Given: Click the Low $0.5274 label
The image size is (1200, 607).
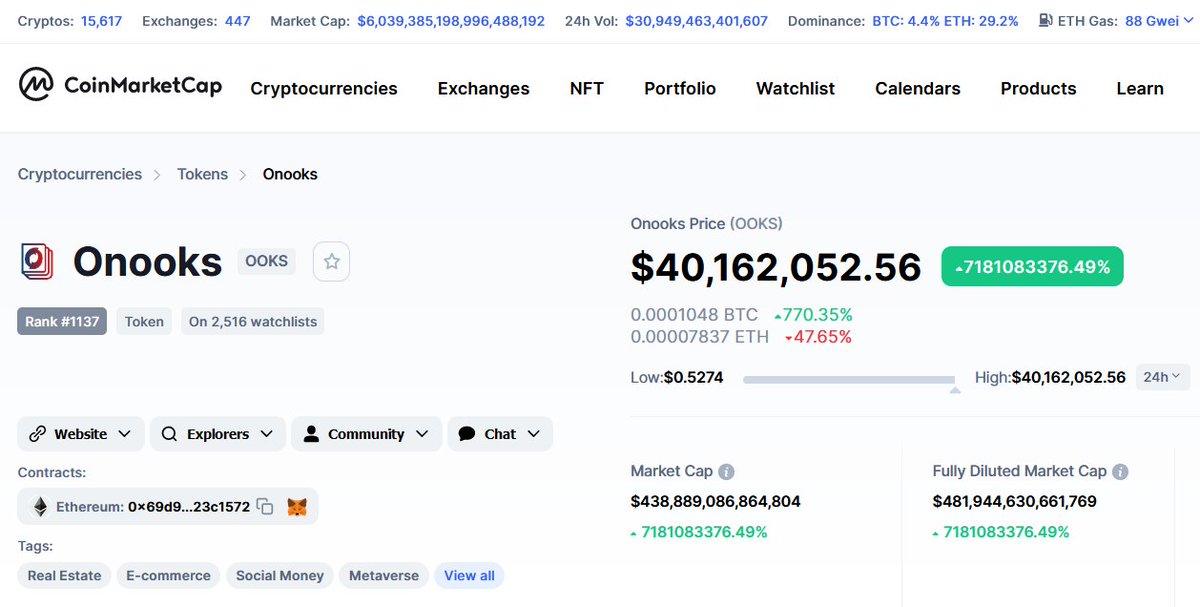Looking at the screenshot, I should [677, 377].
